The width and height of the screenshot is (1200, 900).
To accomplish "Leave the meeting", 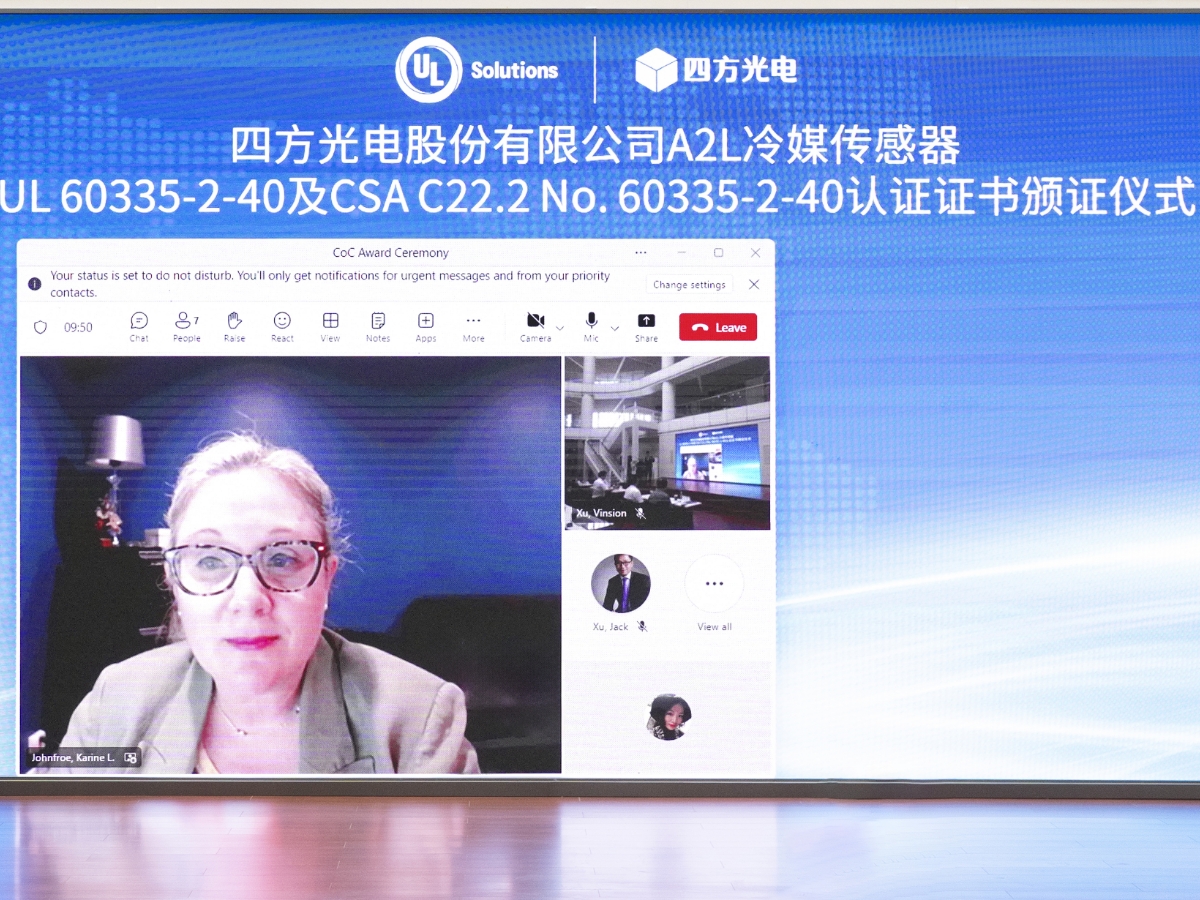I will [718, 327].
